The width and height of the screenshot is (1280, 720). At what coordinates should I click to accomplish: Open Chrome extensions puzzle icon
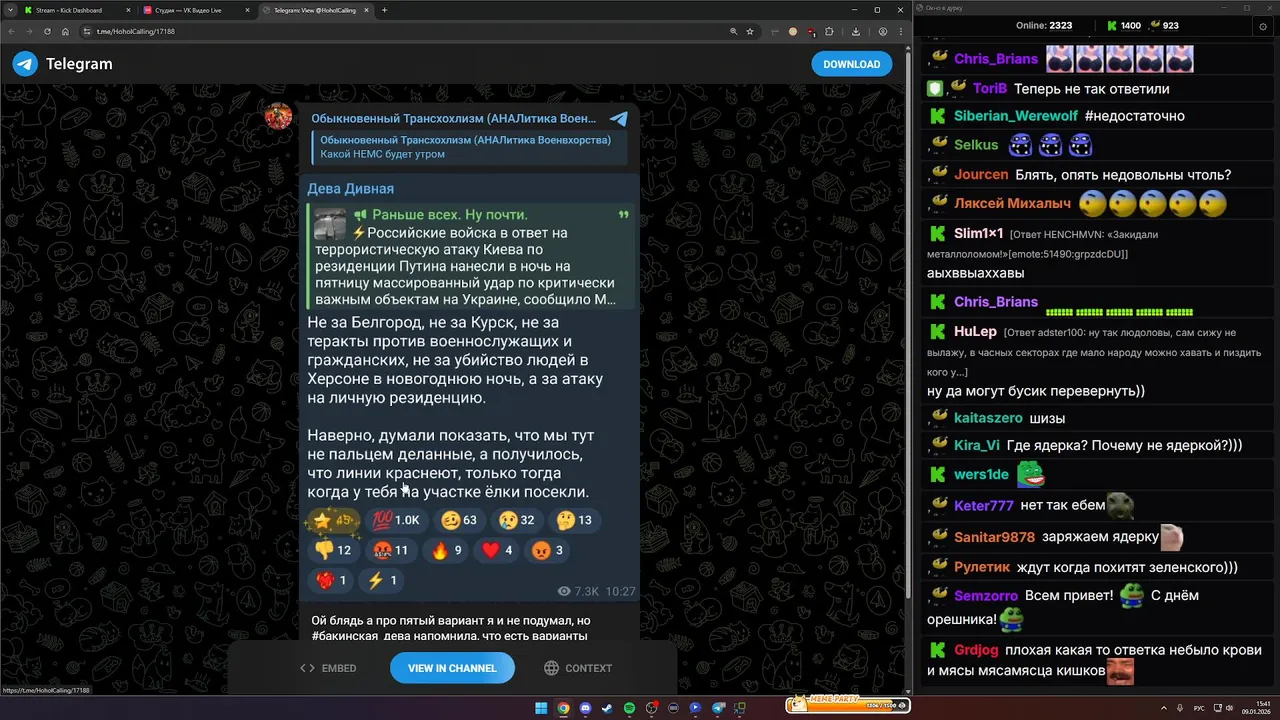829,31
